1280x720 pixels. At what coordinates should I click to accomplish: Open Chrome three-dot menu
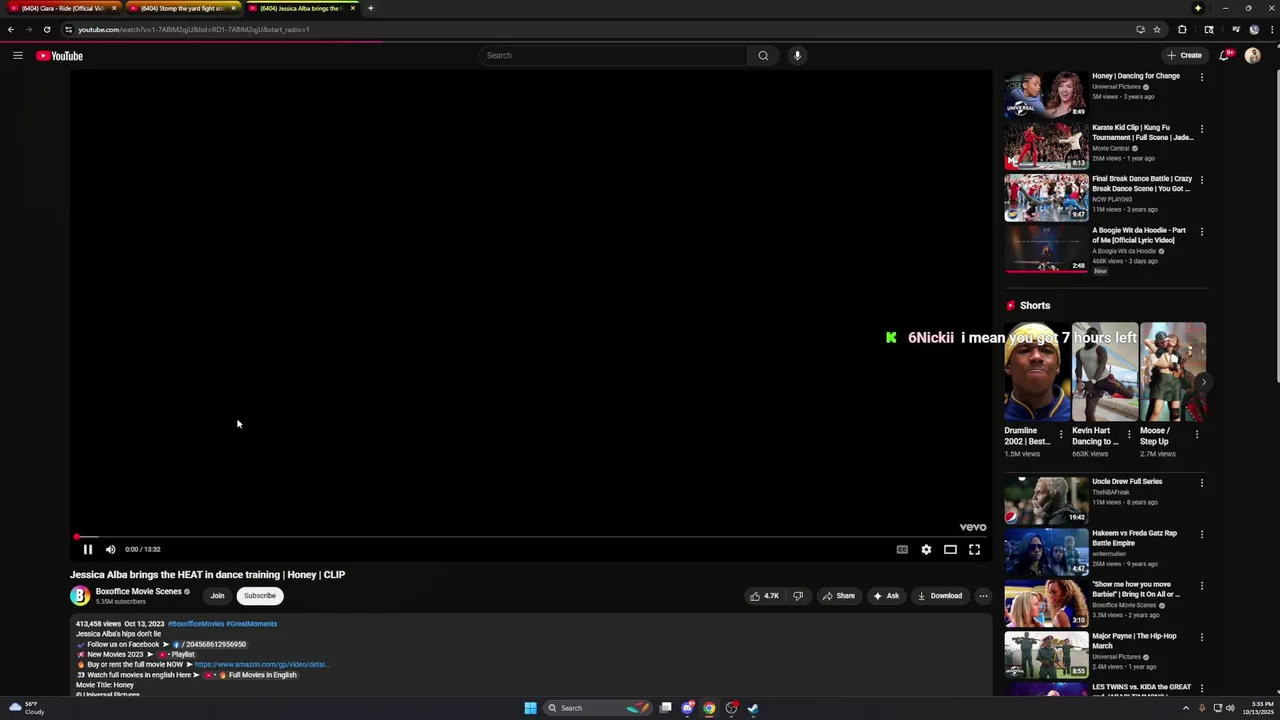(1271, 29)
